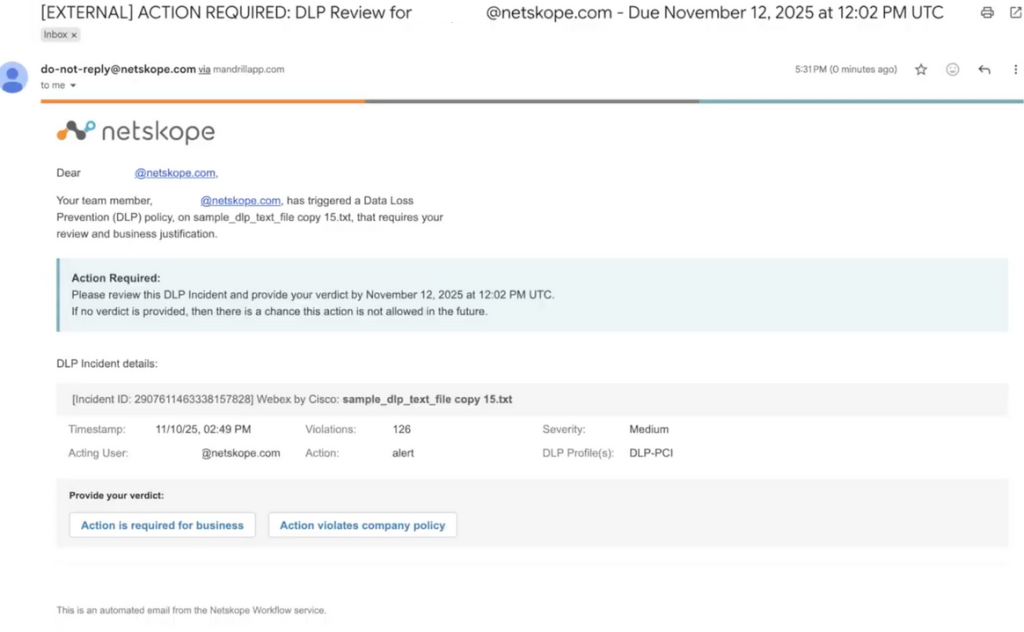Viewport: 1024px width, 632px height.
Task: Click the 'via' mandrillapp.com link
Action: tap(204, 69)
